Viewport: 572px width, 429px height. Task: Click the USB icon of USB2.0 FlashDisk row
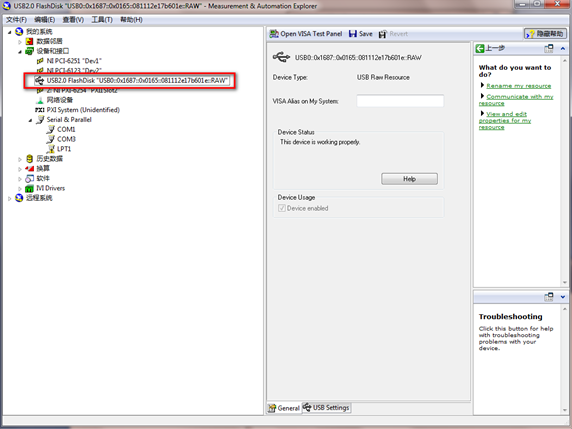39,80
